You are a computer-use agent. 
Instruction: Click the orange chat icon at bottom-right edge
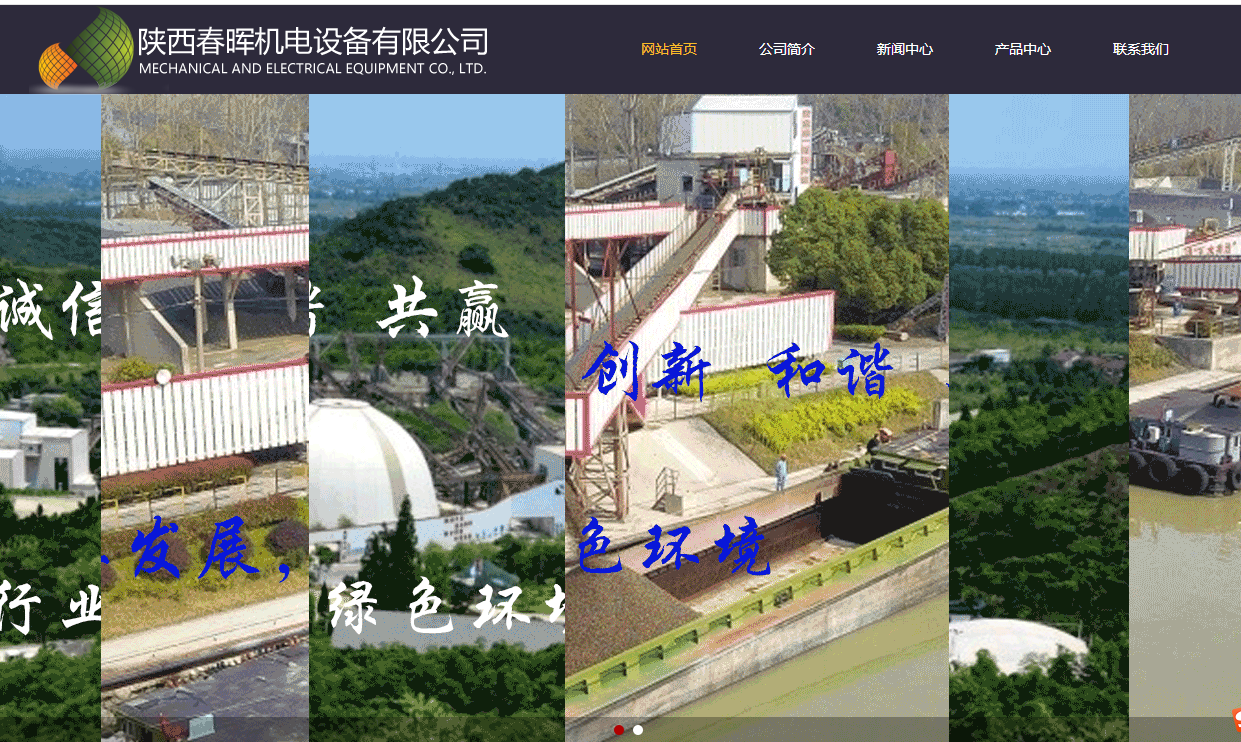click(1235, 717)
